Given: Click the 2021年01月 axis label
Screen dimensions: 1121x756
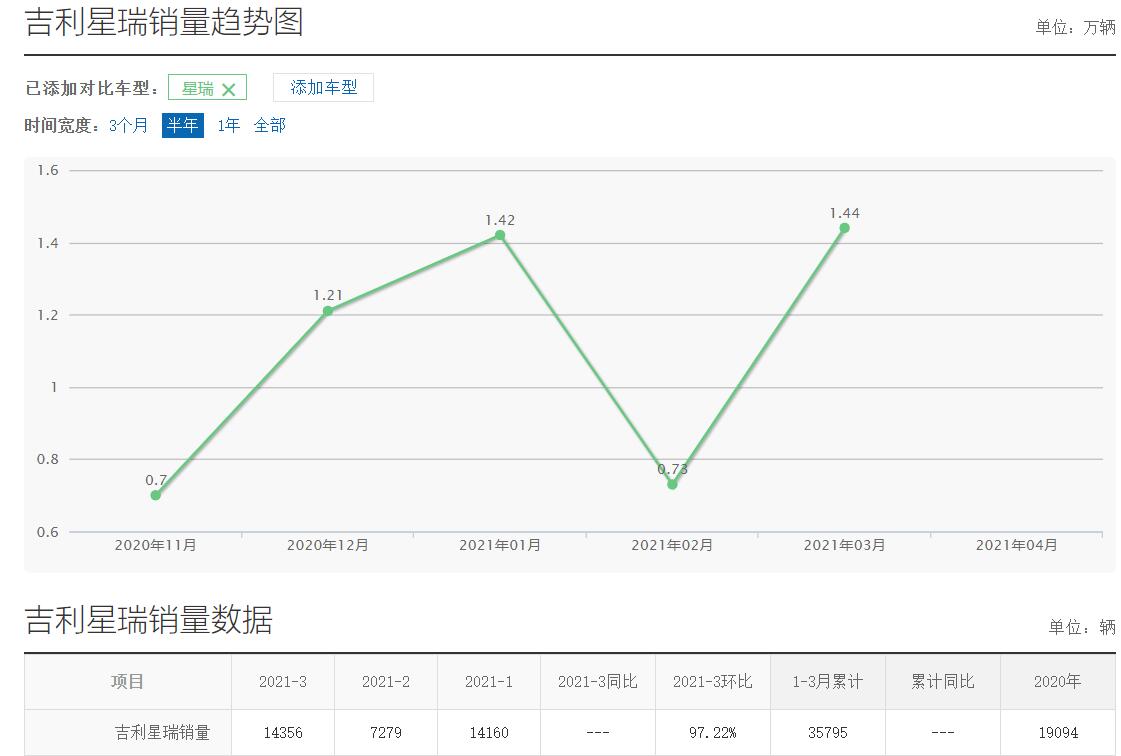Looking at the screenshot, I should click(x=500, y=546).
